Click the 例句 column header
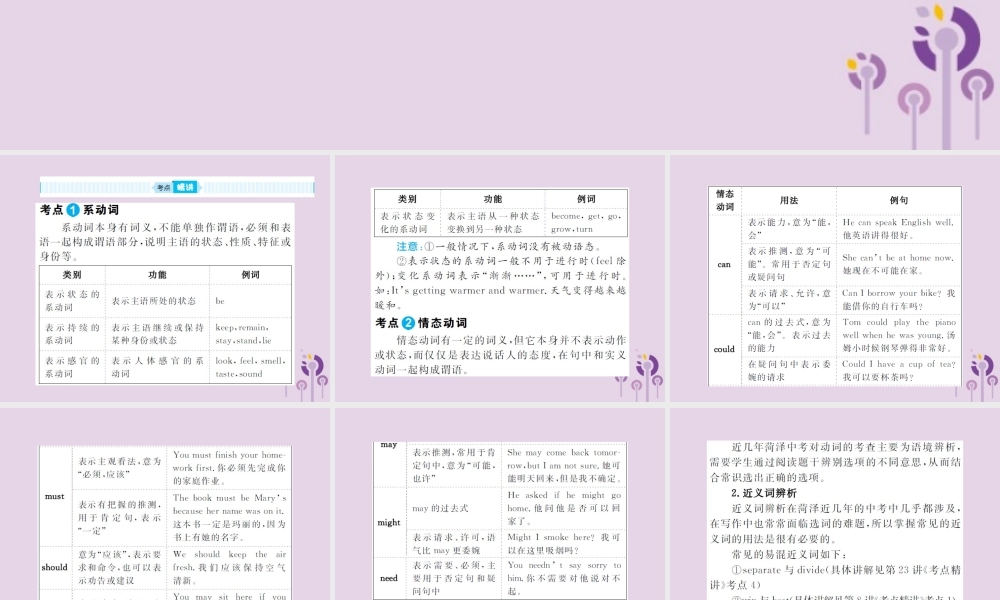The image size is (1000, 600). click(899, 200)
